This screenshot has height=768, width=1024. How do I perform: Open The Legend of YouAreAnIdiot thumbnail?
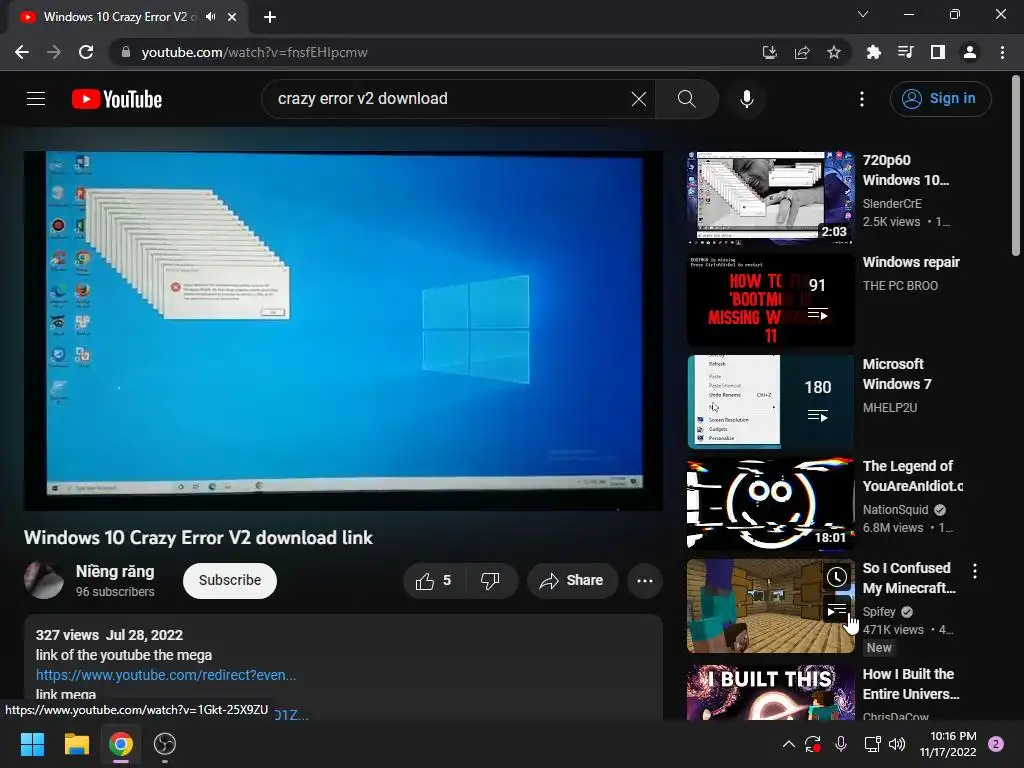pos(771,504)
